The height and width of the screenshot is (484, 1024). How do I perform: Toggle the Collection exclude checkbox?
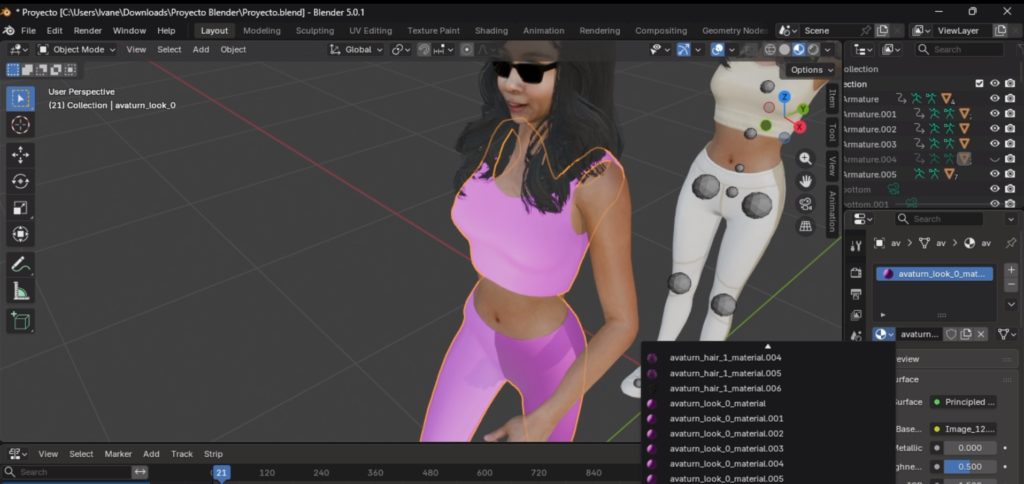pos(979,84)
